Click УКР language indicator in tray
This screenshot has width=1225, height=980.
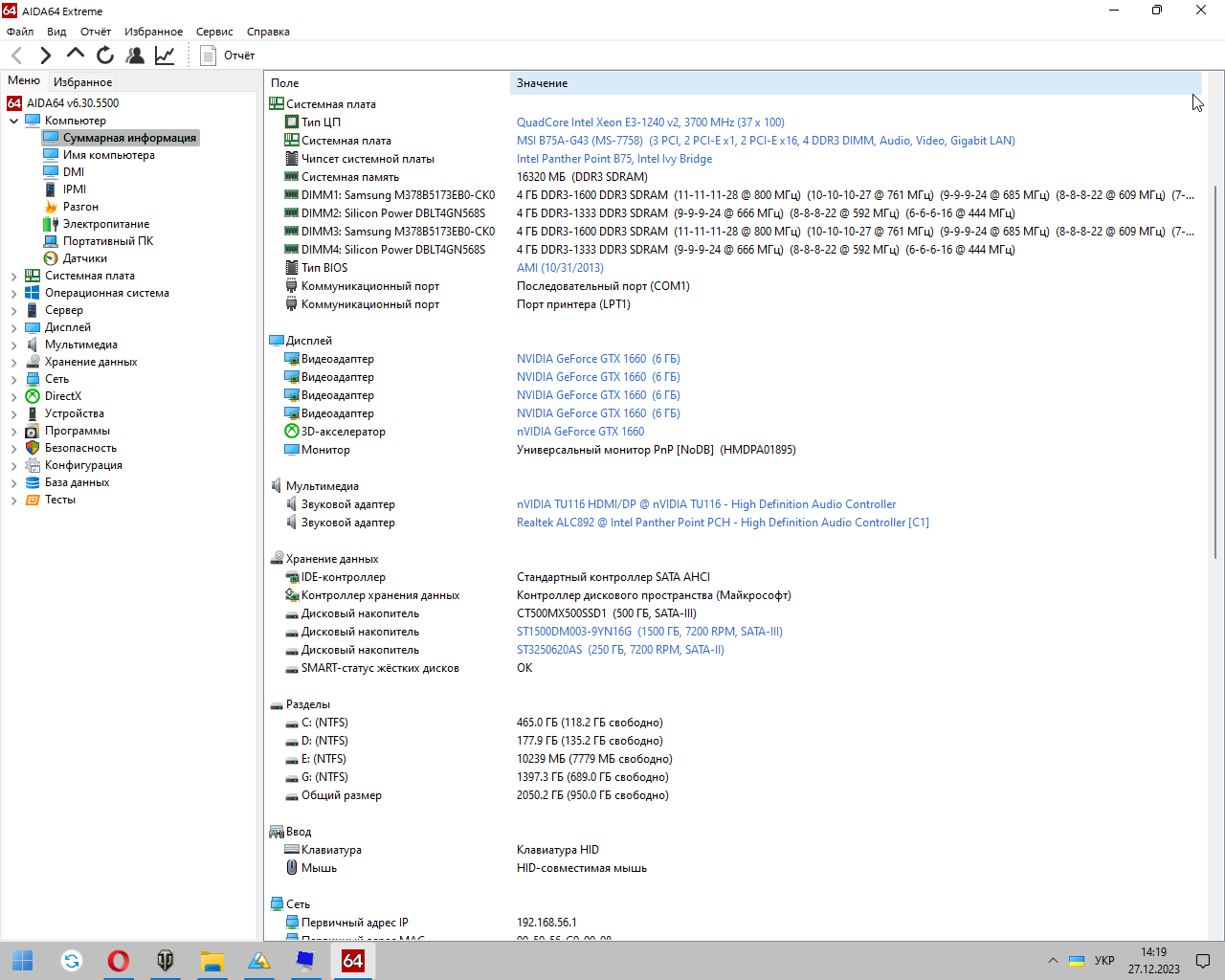[x=1104, y=961]
